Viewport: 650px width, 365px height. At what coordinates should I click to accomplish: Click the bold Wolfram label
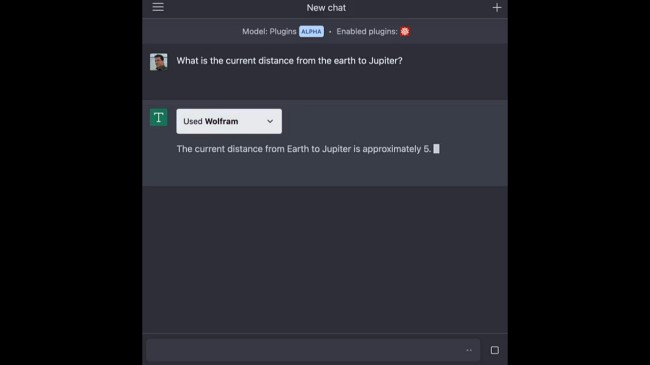[x=221, y=121]
